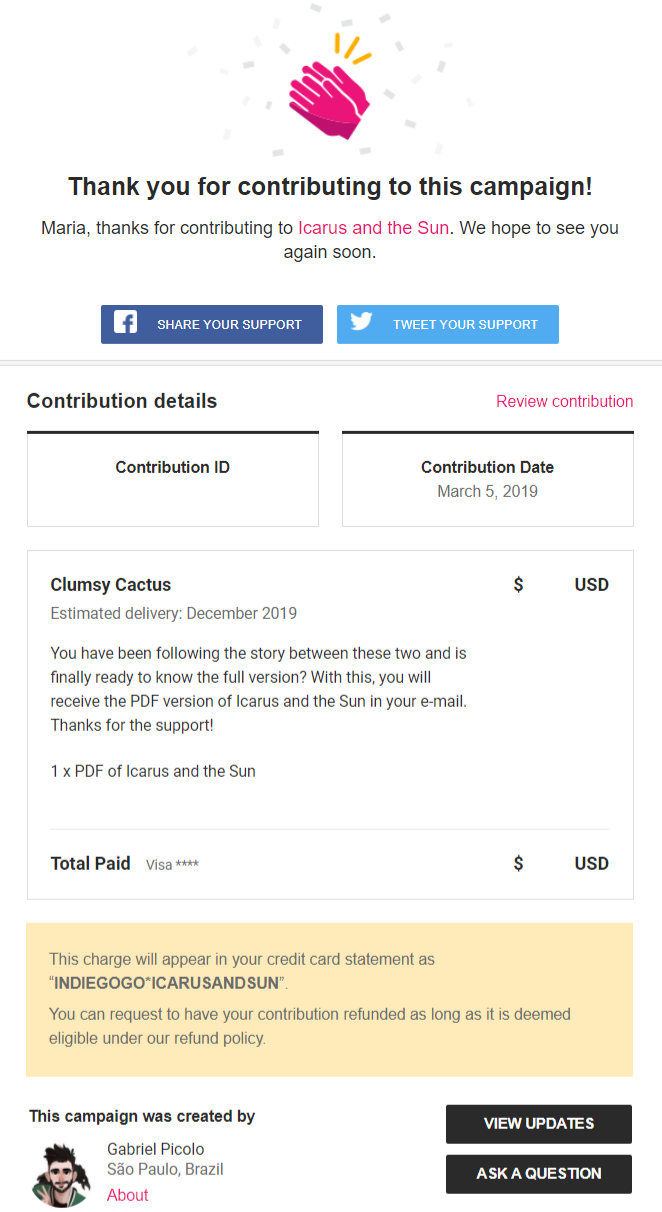The width and height of the screenshot is (662, 1212).
Task: Select the Clumsy Cactus perk title
Action: pyautogui.click(x=110, y=584)
